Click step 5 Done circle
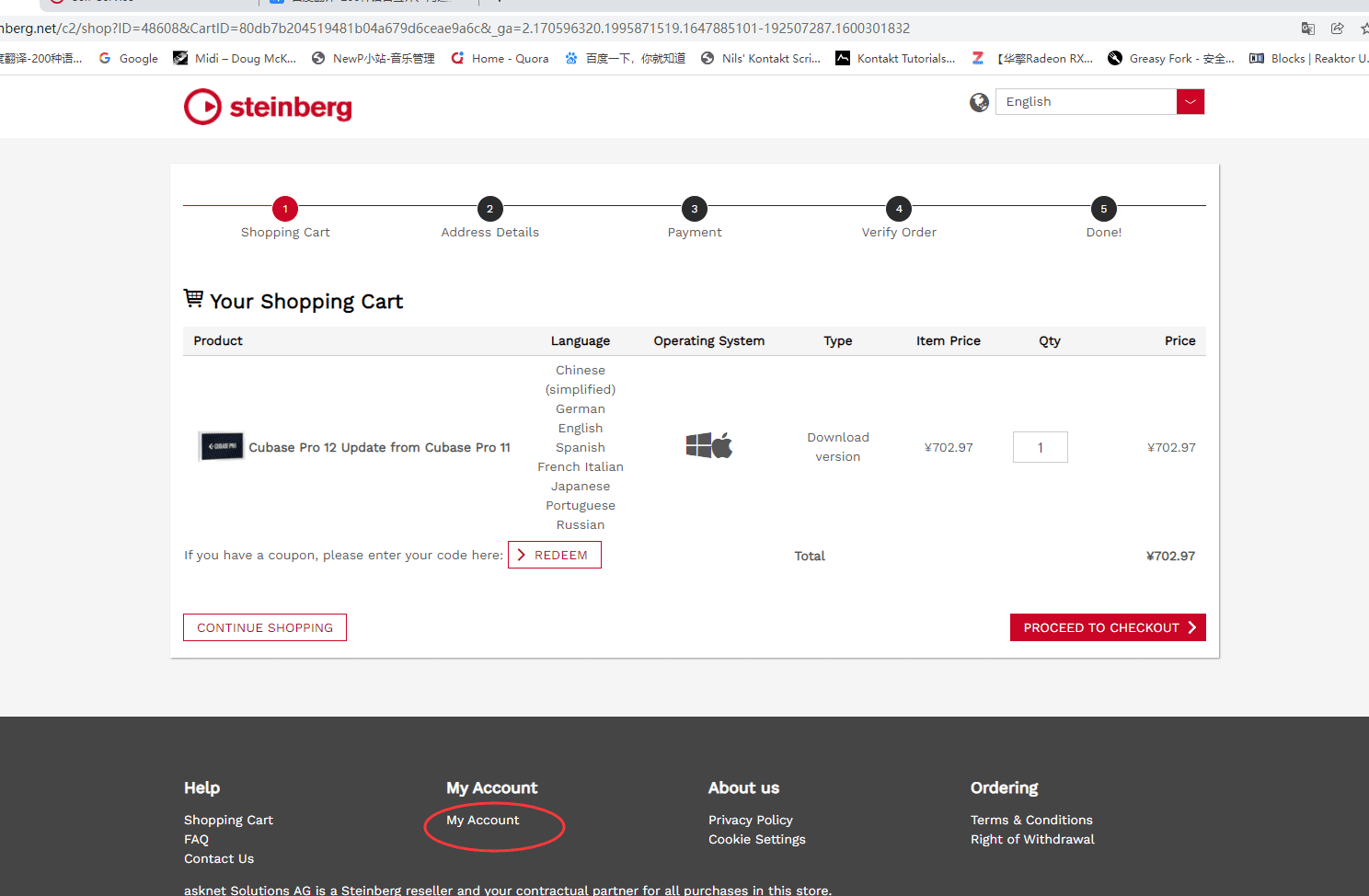Screen dimensions: 1369x896 click(1104, 209)
